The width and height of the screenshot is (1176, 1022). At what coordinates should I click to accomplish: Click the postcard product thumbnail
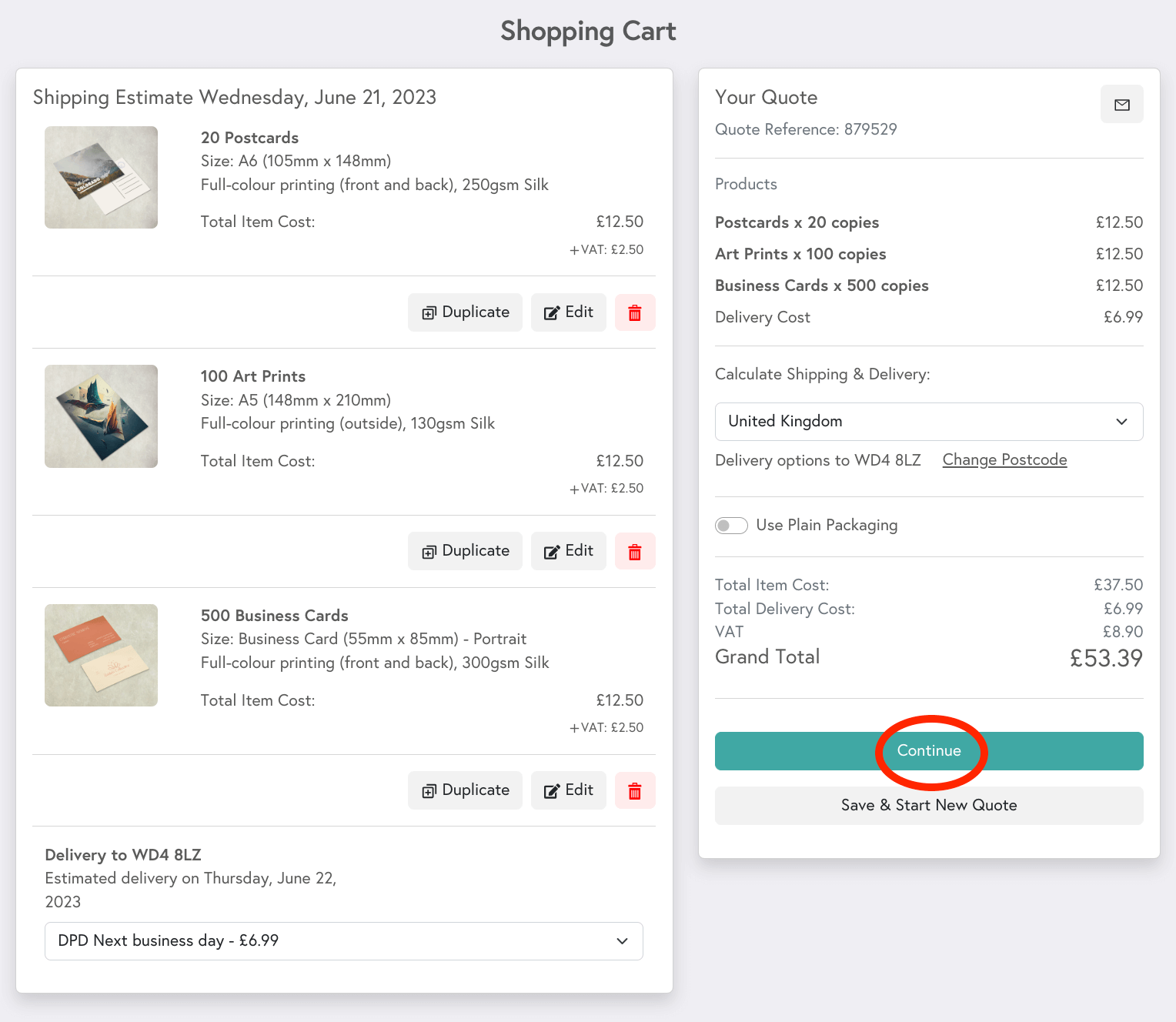(101, 177)
